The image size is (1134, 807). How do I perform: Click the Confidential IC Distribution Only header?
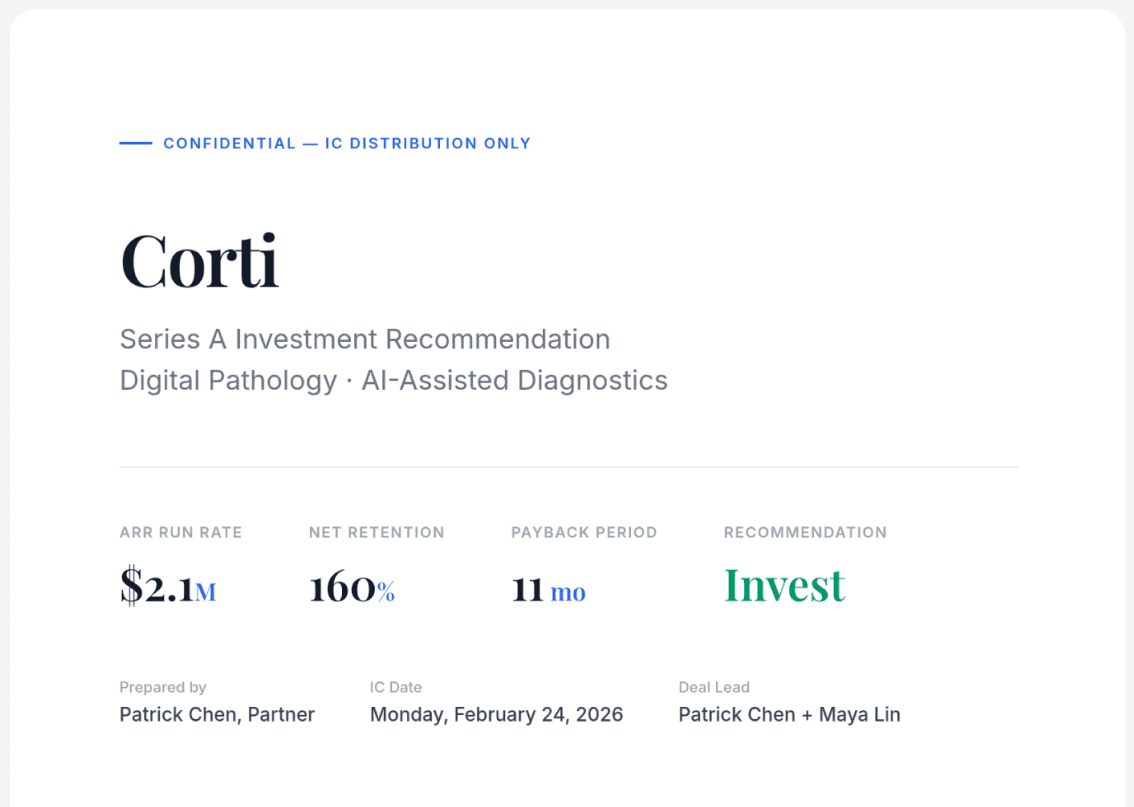(346, 143)
